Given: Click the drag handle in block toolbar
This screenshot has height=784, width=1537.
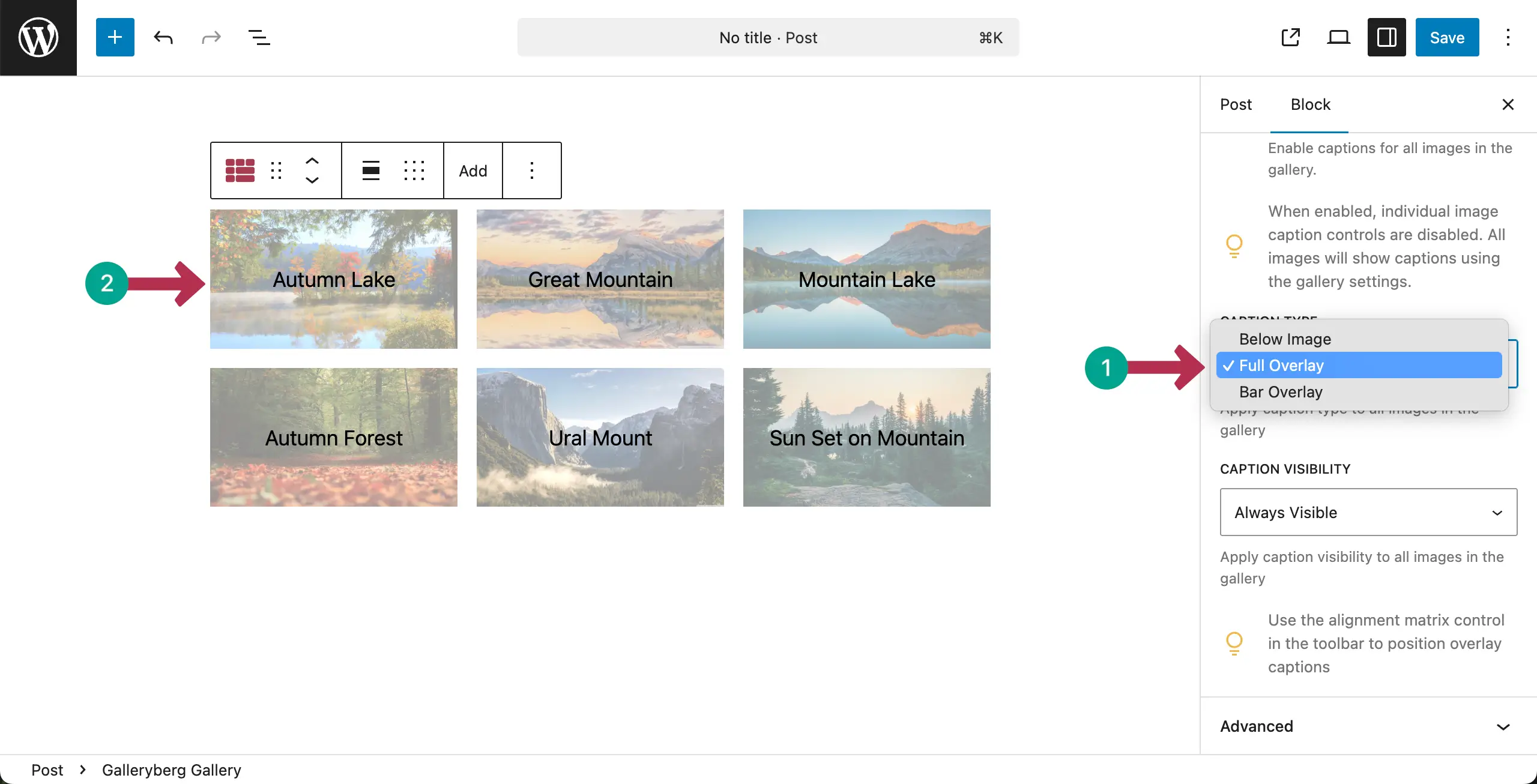Looking at the screenshot, I should tap(276, 170).
